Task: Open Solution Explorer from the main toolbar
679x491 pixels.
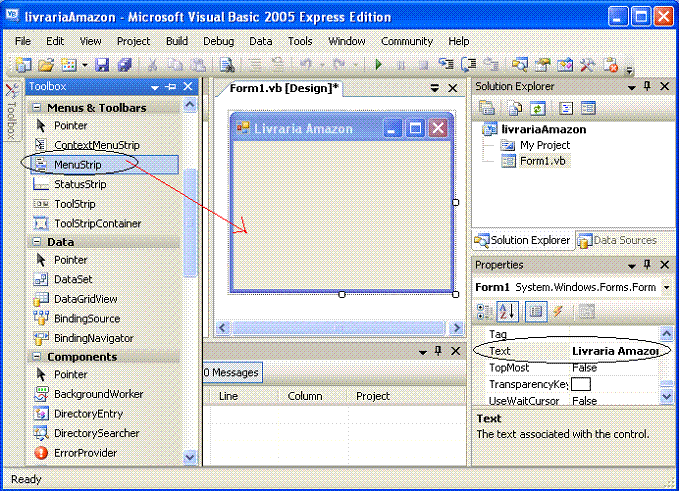Action: coord(519,65)
